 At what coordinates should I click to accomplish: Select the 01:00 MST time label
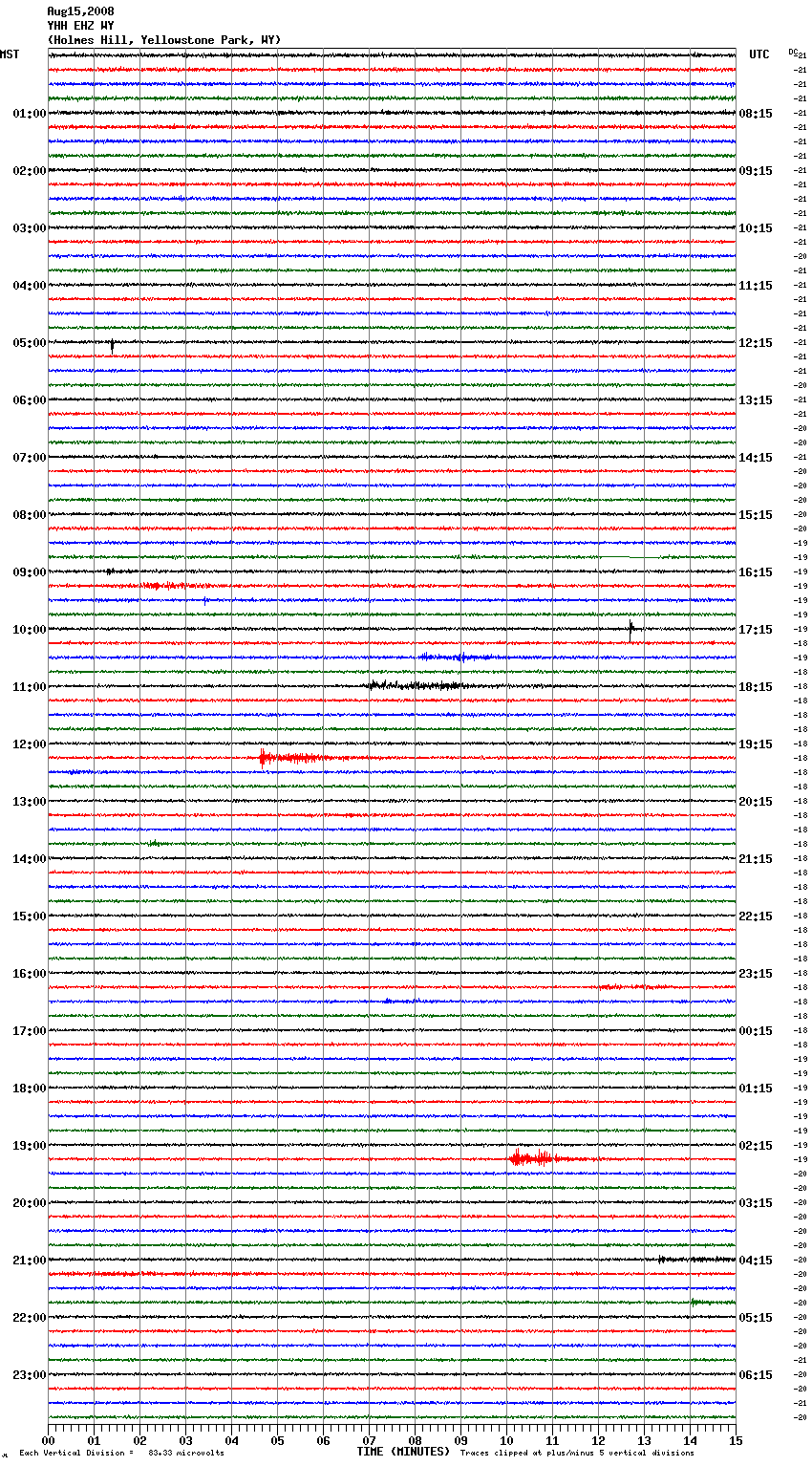click(x=29, y=114)
